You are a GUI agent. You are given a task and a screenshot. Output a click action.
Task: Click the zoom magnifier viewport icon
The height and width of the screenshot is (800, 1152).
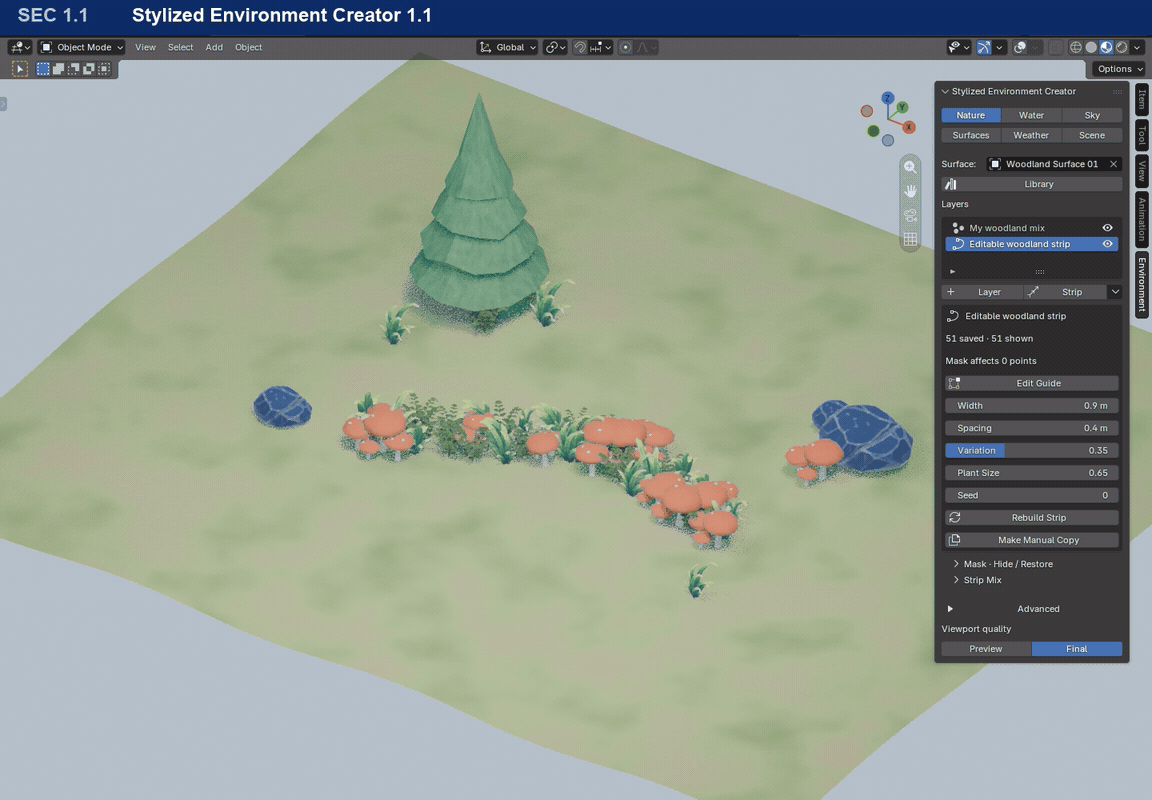[x=910, y=167]
